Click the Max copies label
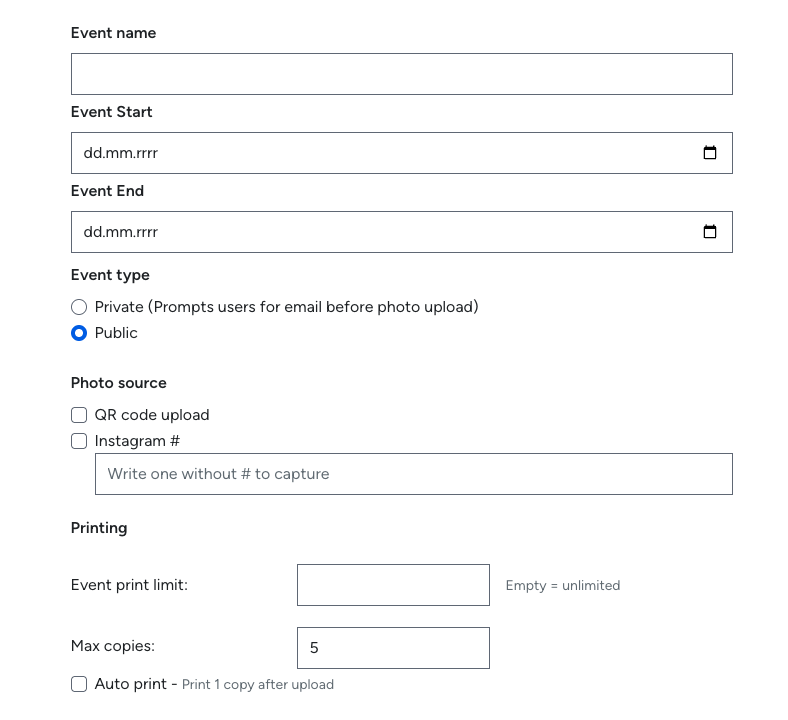 click(113, 646)
